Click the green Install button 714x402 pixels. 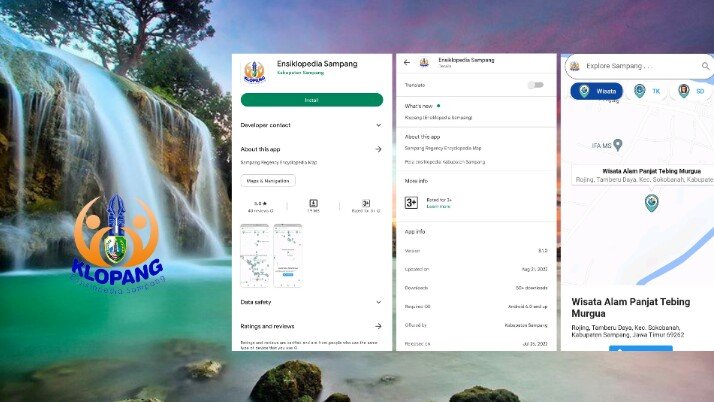coord(311,100)
